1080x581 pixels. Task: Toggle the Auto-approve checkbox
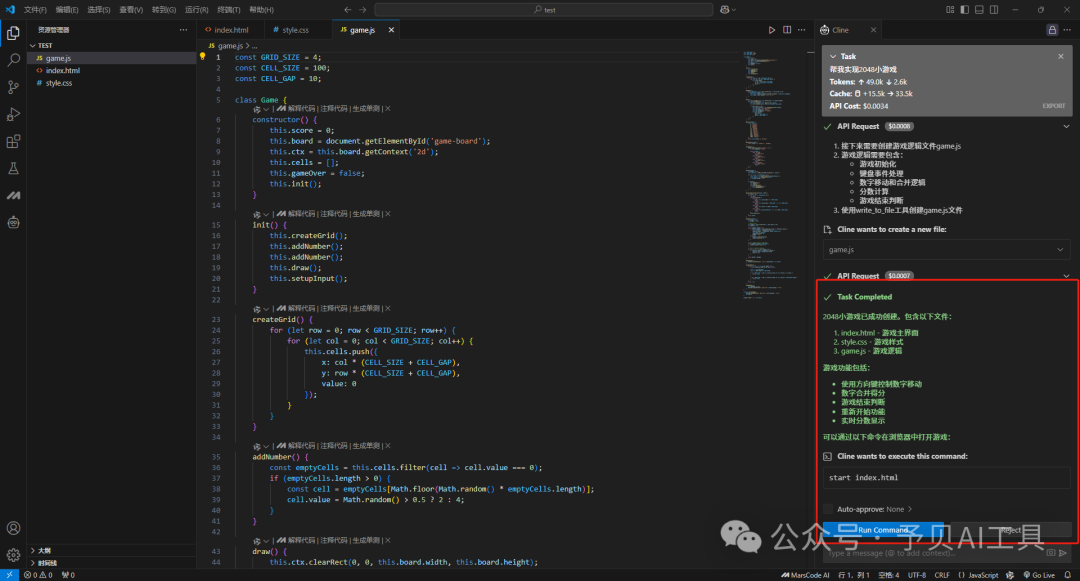pyautogui.click(x=828, y=509)
